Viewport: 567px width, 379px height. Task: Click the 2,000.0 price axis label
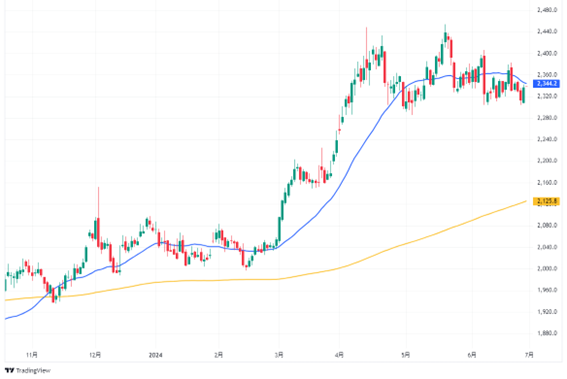(547, 268)
